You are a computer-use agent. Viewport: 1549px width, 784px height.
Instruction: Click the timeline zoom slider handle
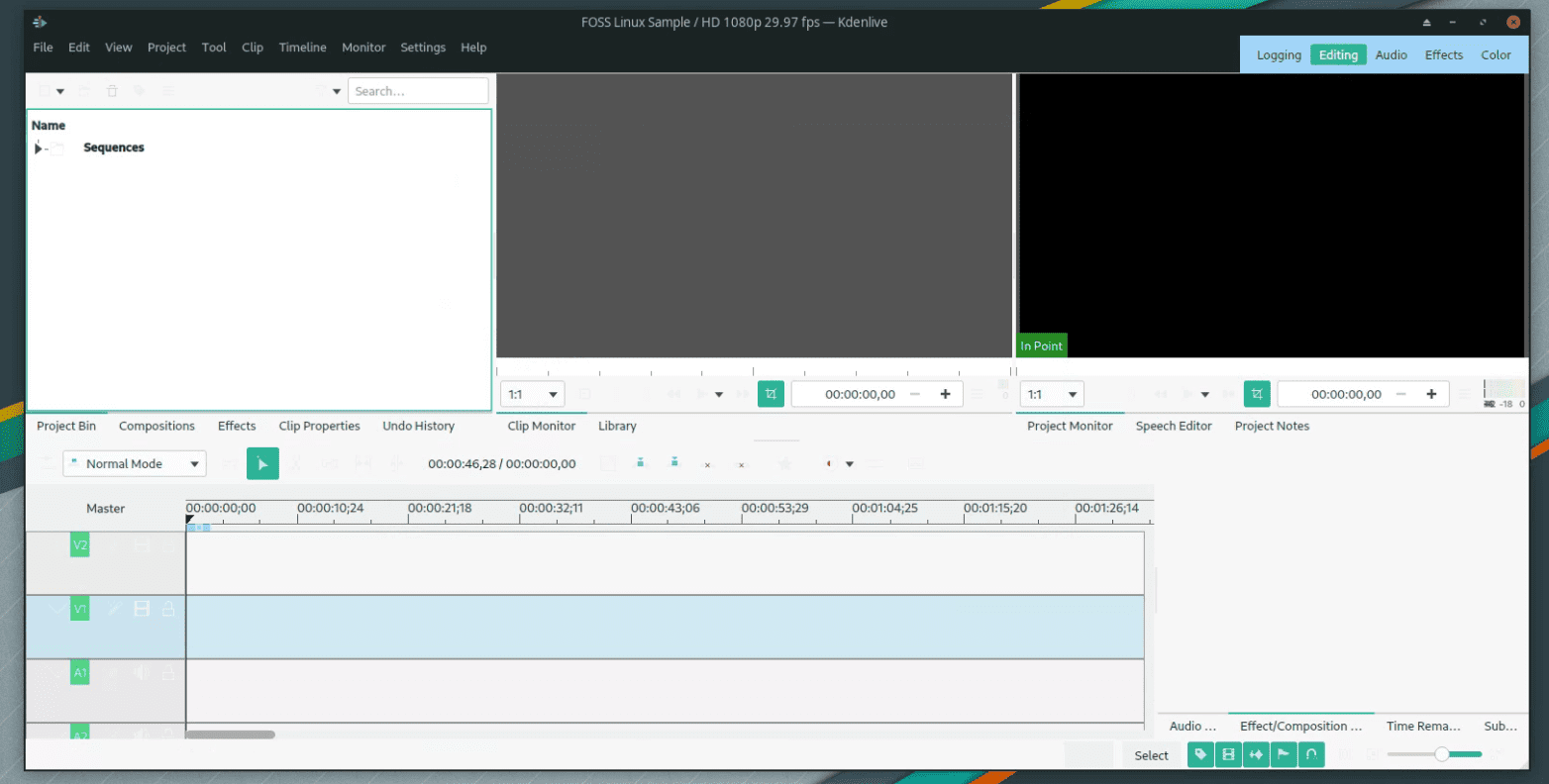(x=1442, y=754)
